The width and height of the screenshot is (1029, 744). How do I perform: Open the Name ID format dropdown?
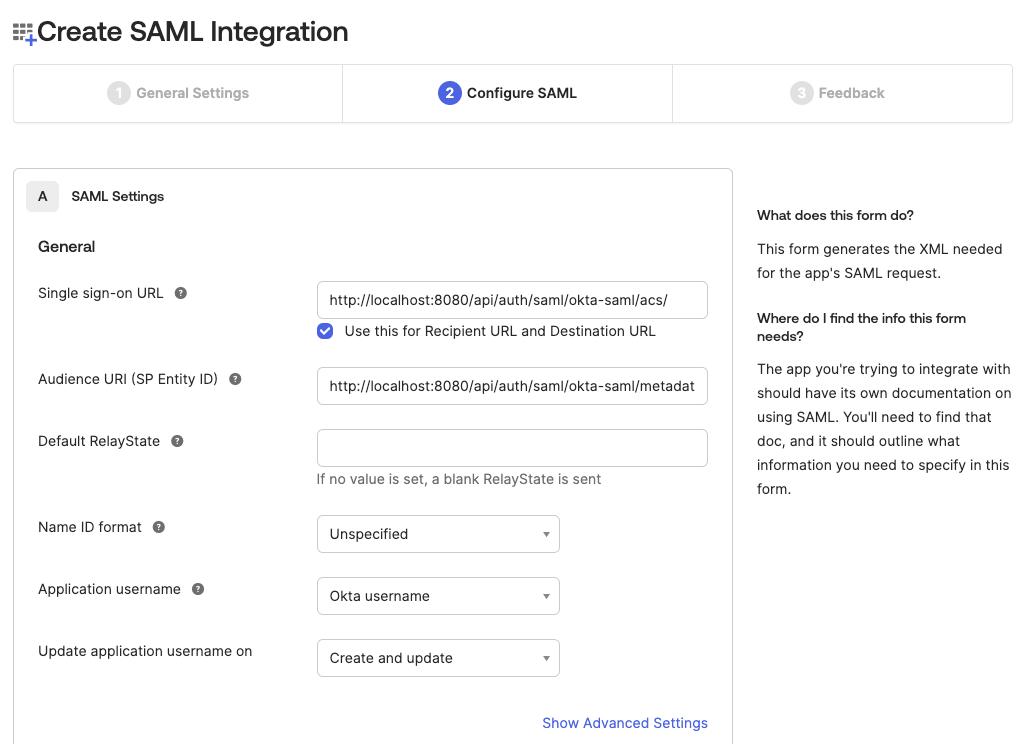[438, 534]
